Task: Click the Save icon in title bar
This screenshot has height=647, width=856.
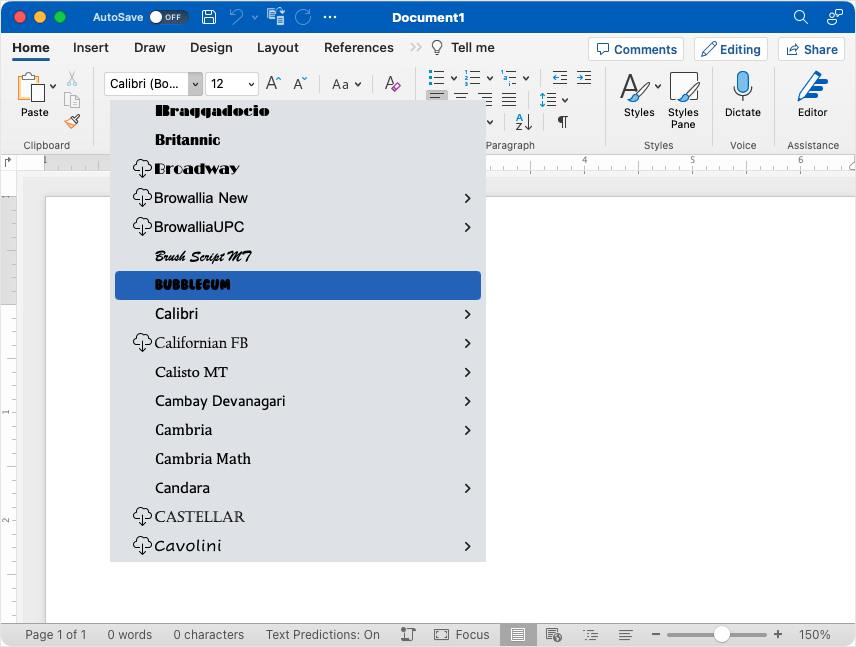Action: click(209, 17)
